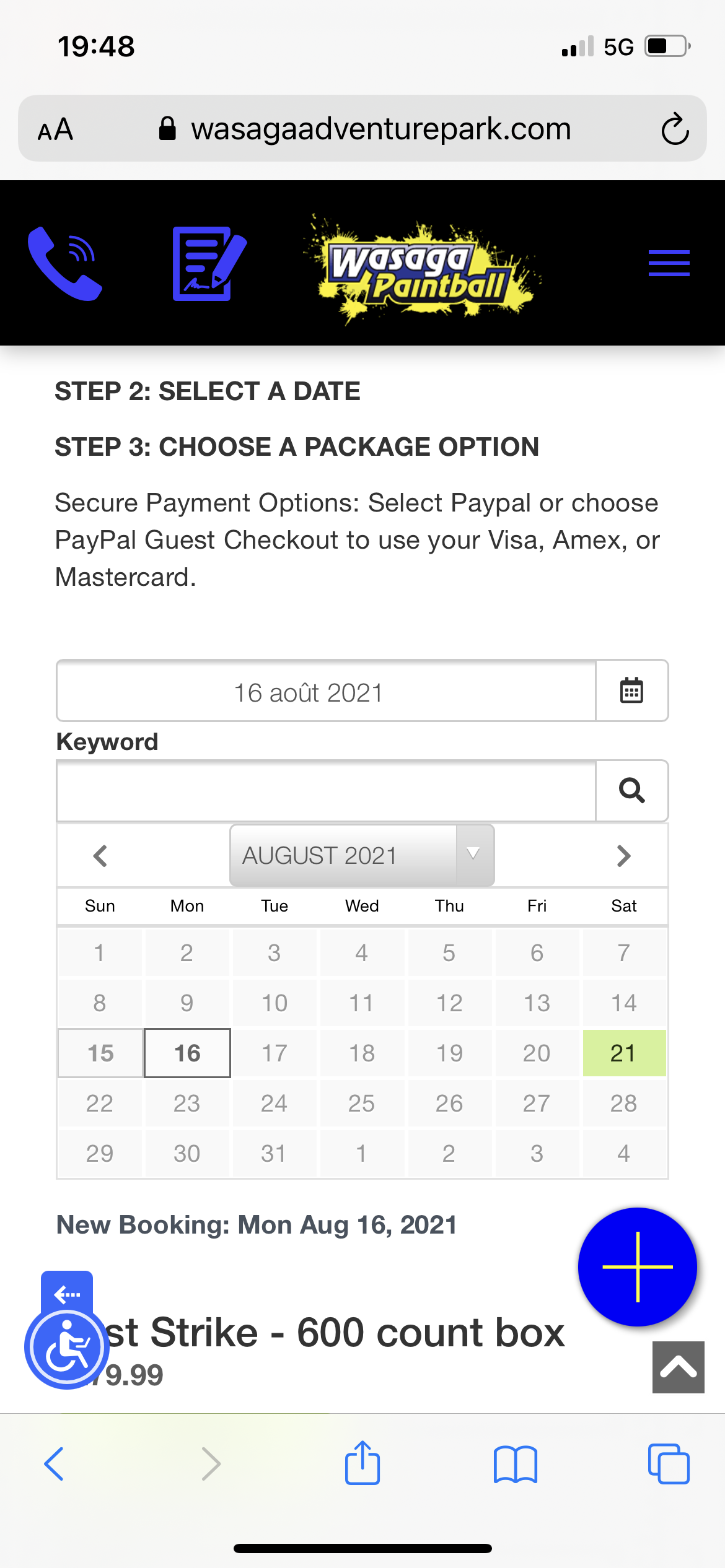Image resolution: width=725 pixels, height=1568 pixels.
Task: Click the 16 août 2021 date field
Action: (x=327, y=691)
